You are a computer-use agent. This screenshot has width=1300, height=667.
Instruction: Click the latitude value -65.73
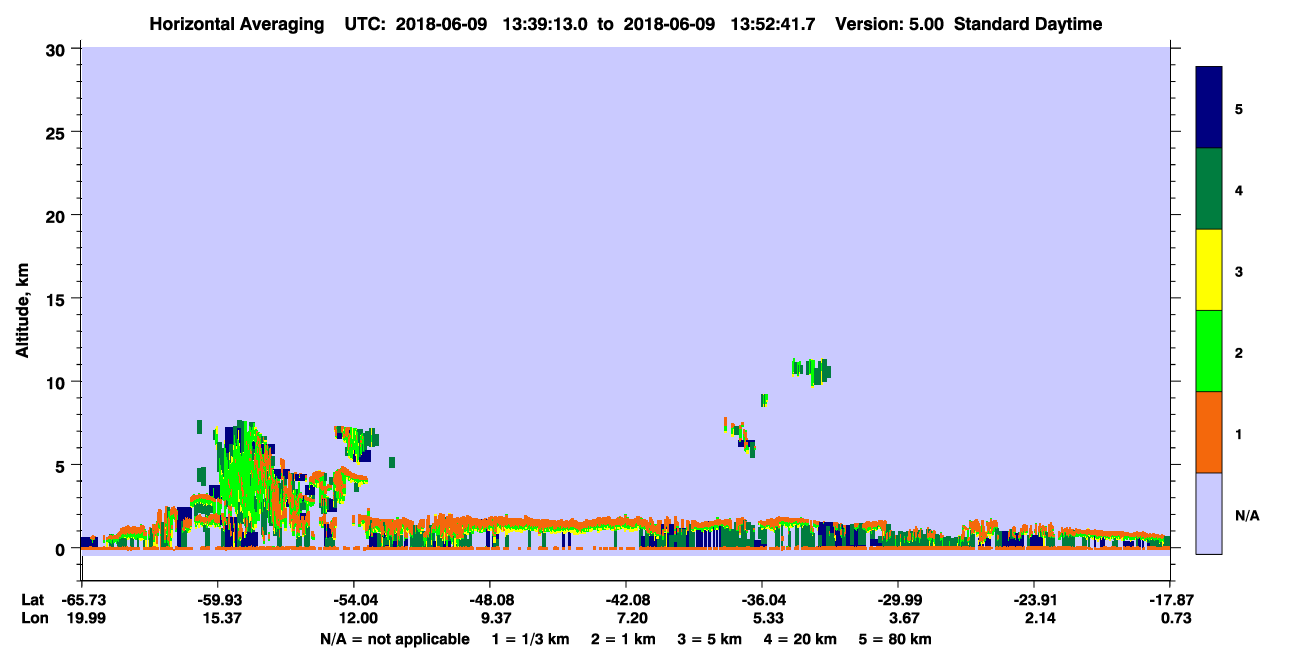pos(82,600)
